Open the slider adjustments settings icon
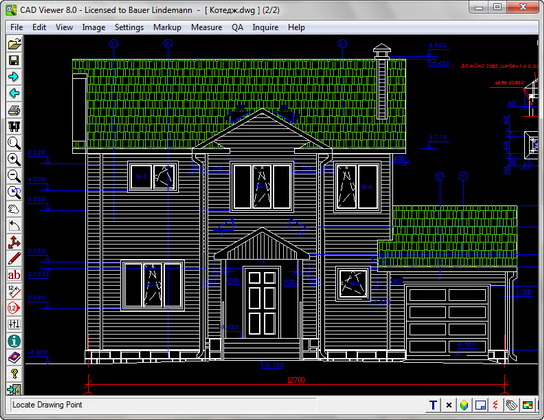Screen dimensions: 544x420 tap(14, 325)
